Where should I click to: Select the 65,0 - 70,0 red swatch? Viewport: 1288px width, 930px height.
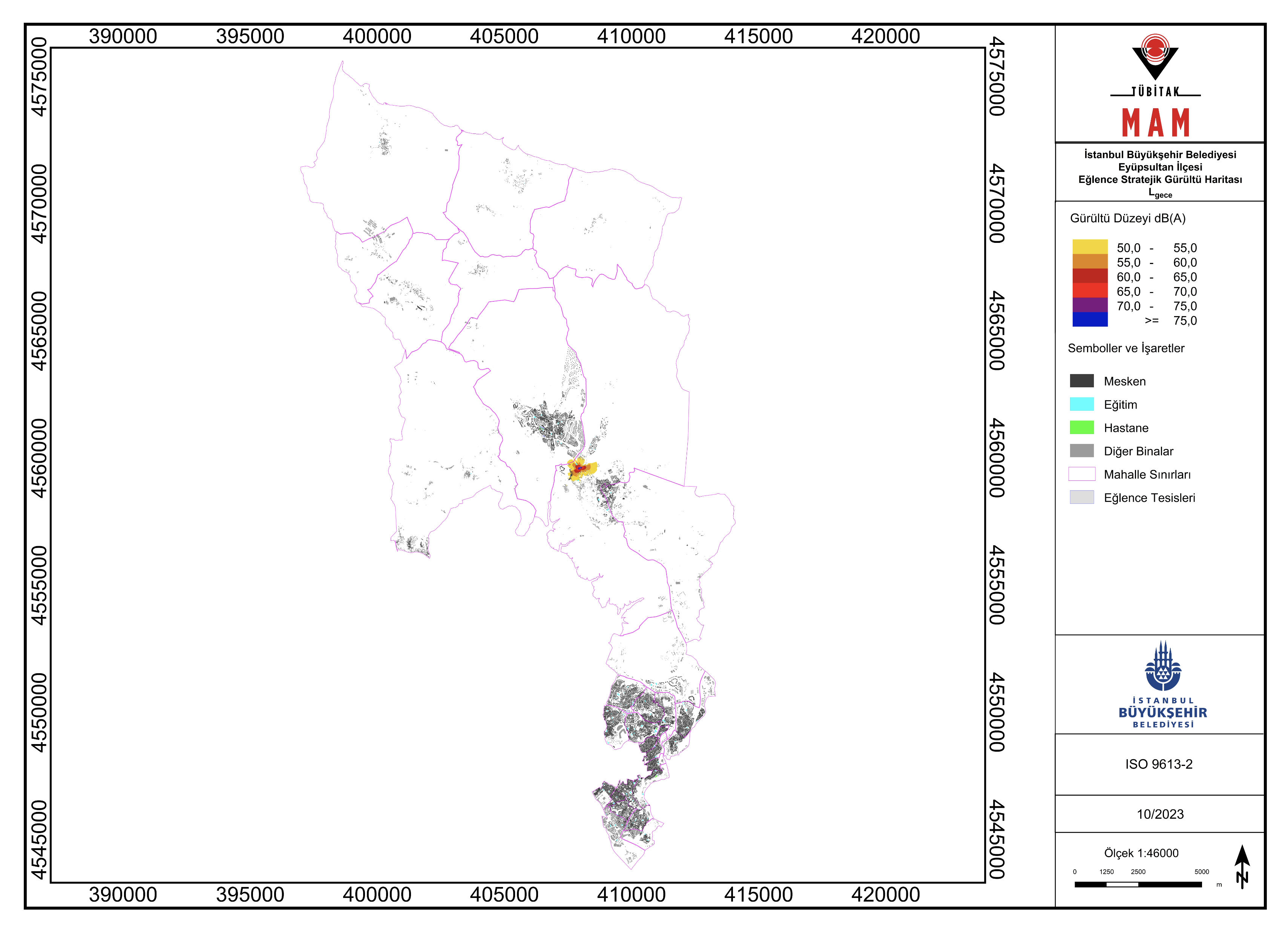(1089, 290)
